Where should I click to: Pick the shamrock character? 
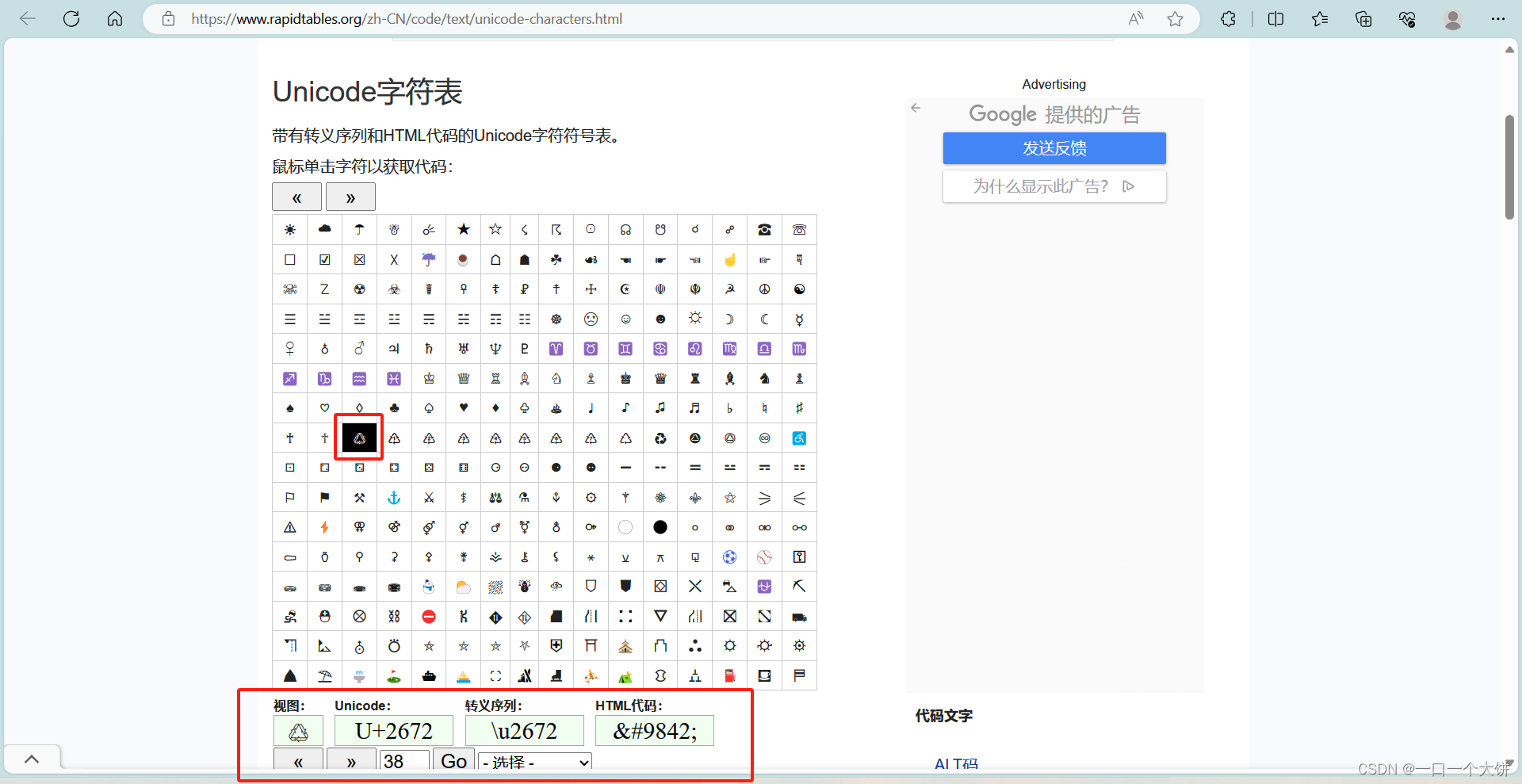tap(556, 259)
